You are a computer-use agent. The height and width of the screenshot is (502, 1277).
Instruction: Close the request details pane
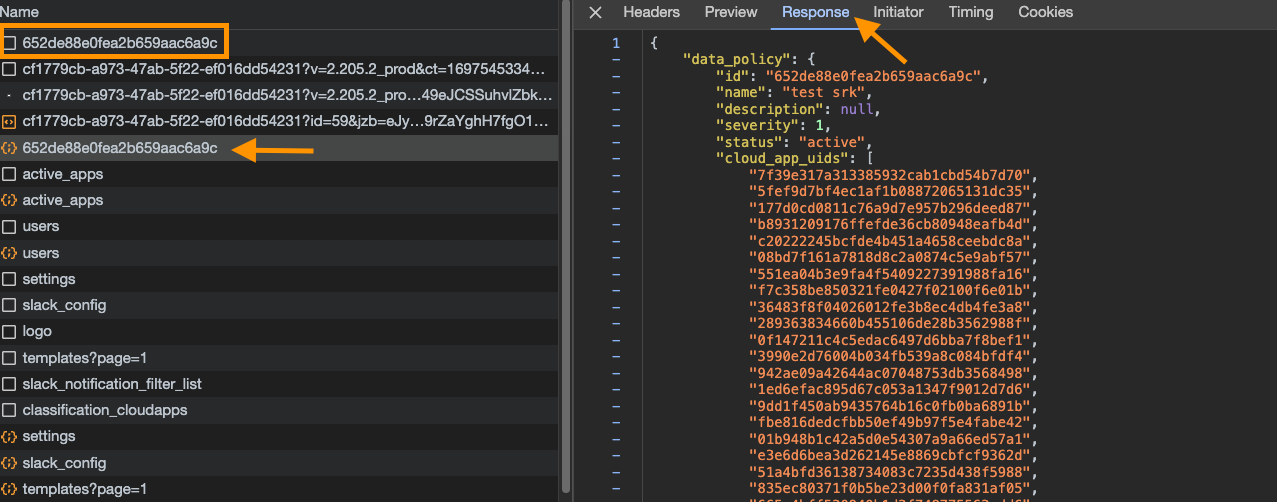coord(595,13)
